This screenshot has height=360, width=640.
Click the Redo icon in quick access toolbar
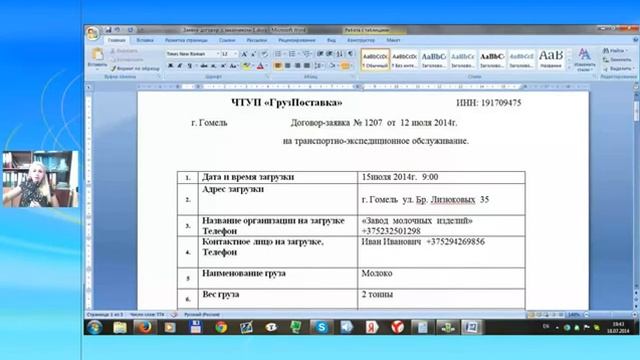(130, 30)
